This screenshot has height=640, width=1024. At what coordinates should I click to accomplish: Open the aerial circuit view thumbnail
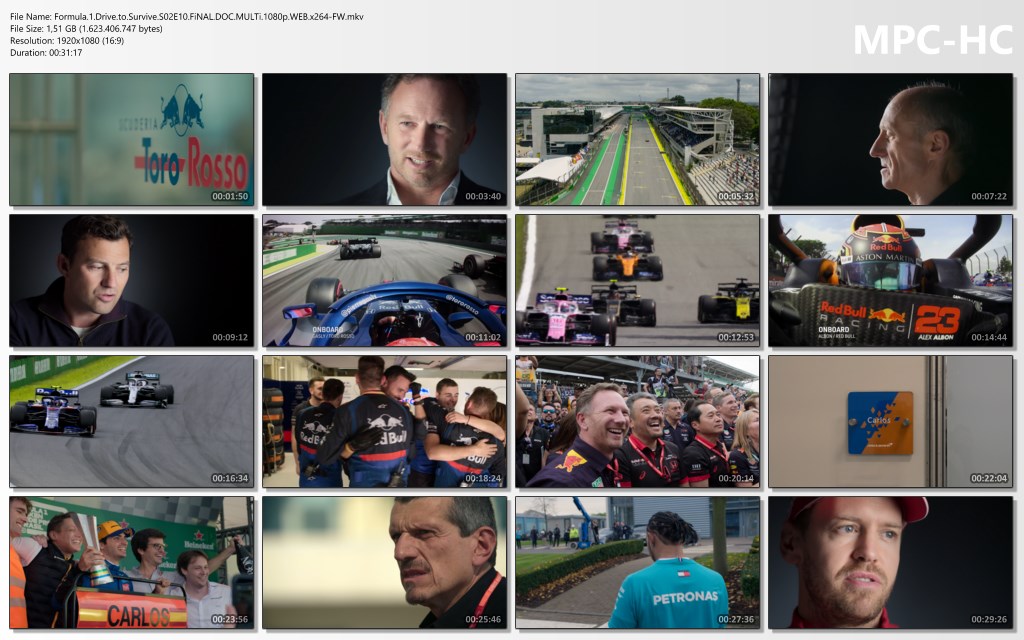[x=637, y=139]
